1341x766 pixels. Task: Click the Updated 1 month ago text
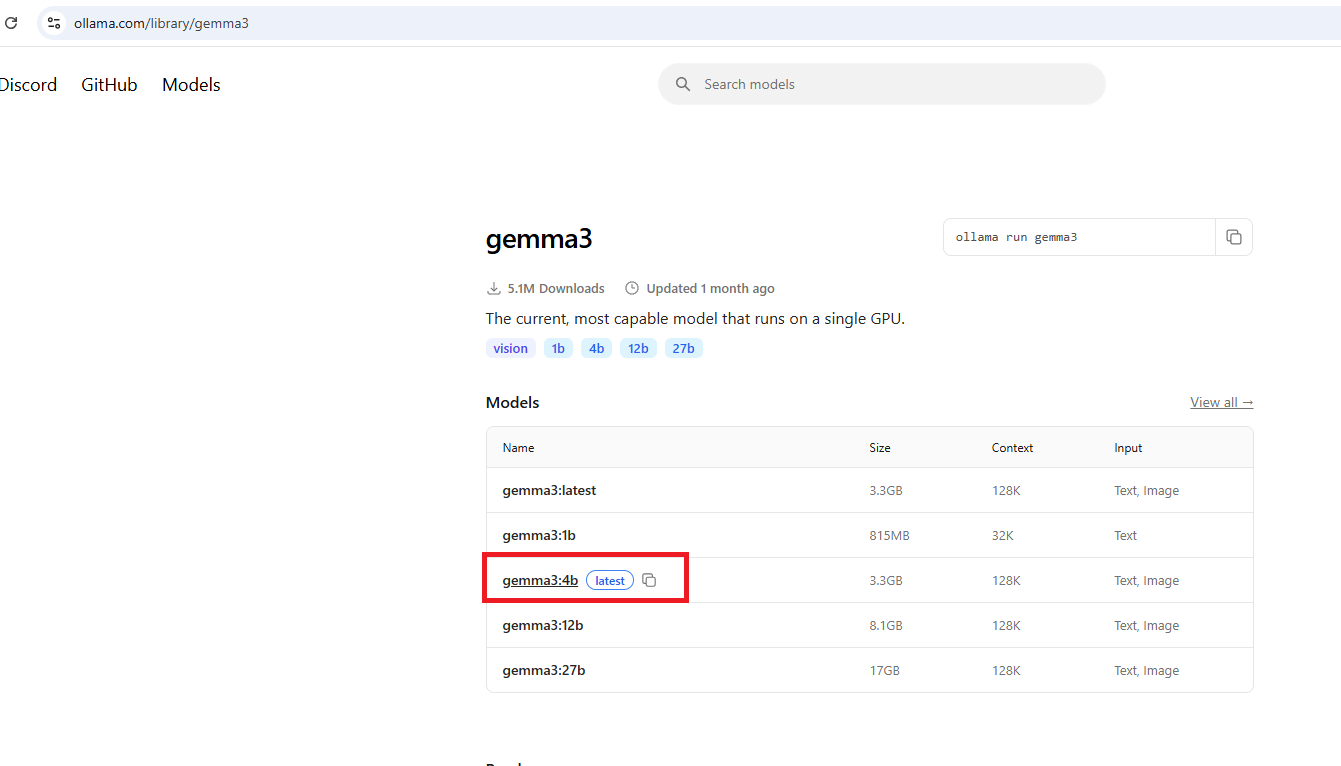click(710, 289)
